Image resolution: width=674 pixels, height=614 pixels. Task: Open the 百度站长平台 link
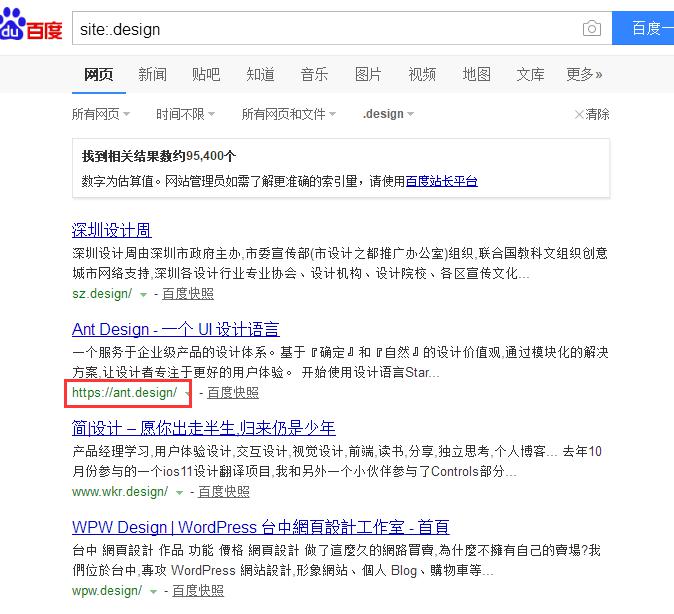pyautogui.click(x=441, y=181)
